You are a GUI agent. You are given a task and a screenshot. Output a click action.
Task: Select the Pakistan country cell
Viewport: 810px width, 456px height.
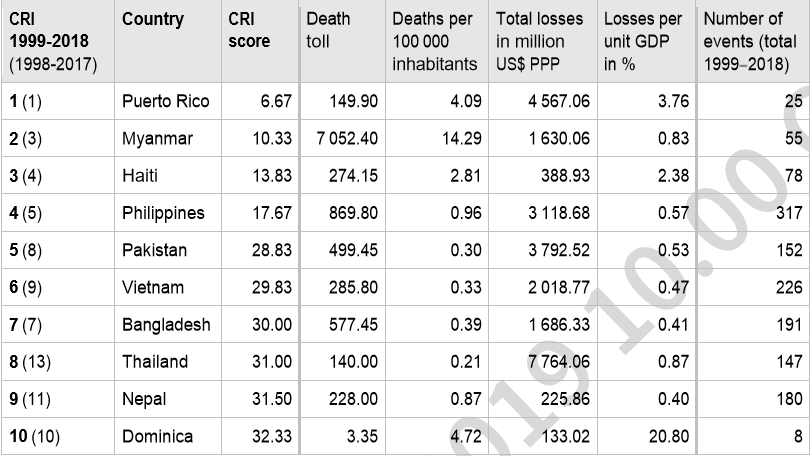[x=153, y=250]
